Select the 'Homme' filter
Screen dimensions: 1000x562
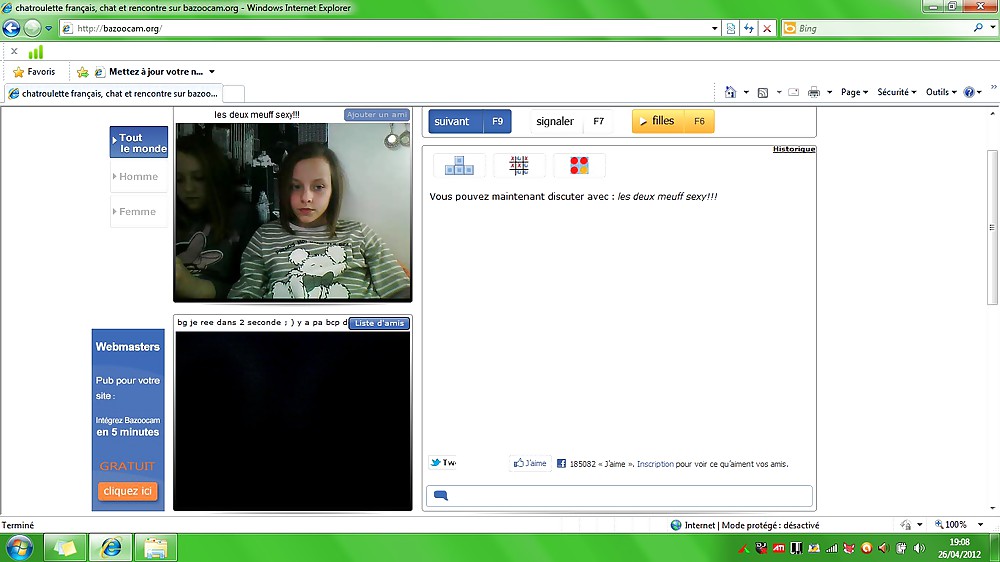[139, 177]
